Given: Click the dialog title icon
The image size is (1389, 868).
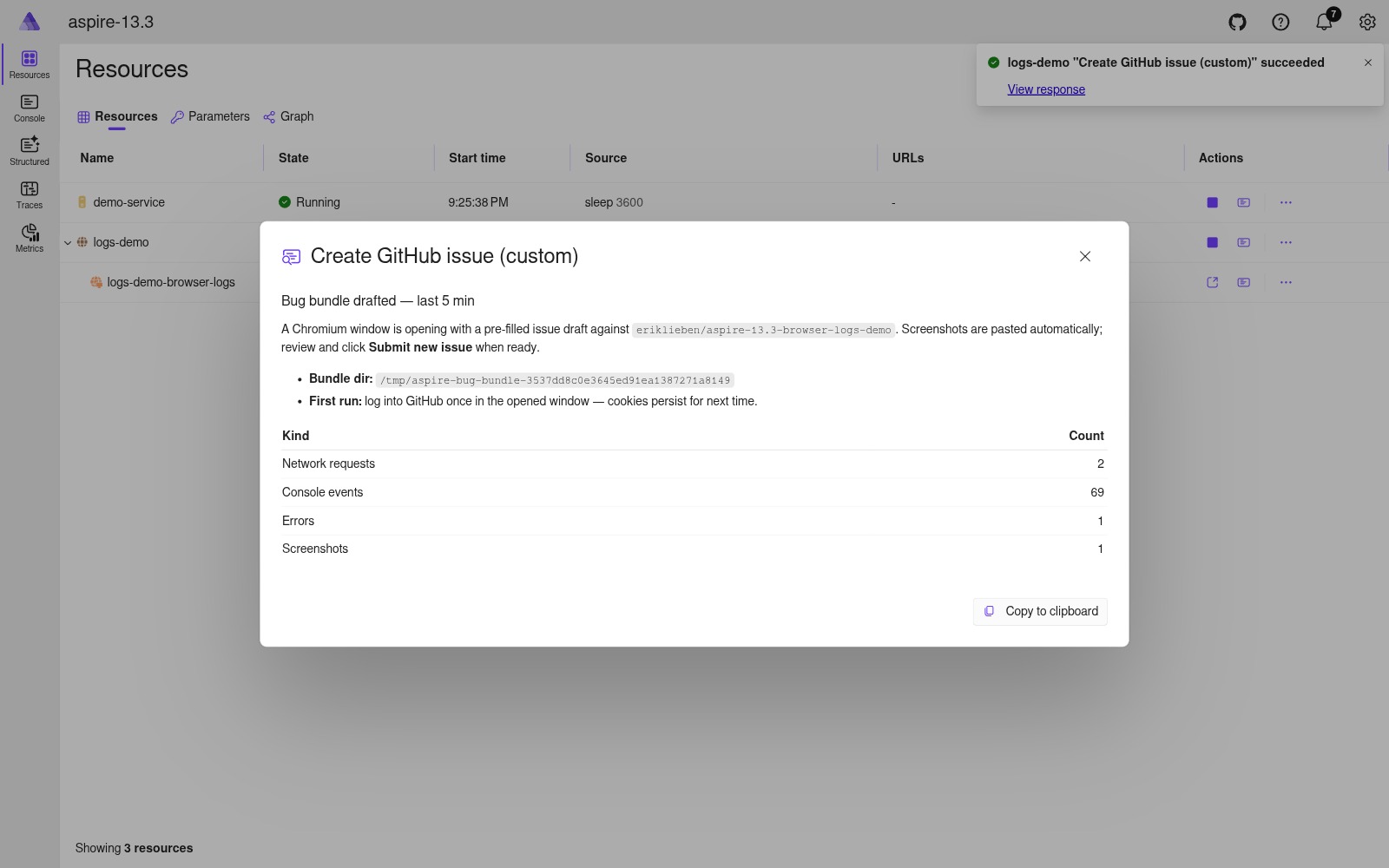Looking at the screenshot, I should 292,257.
